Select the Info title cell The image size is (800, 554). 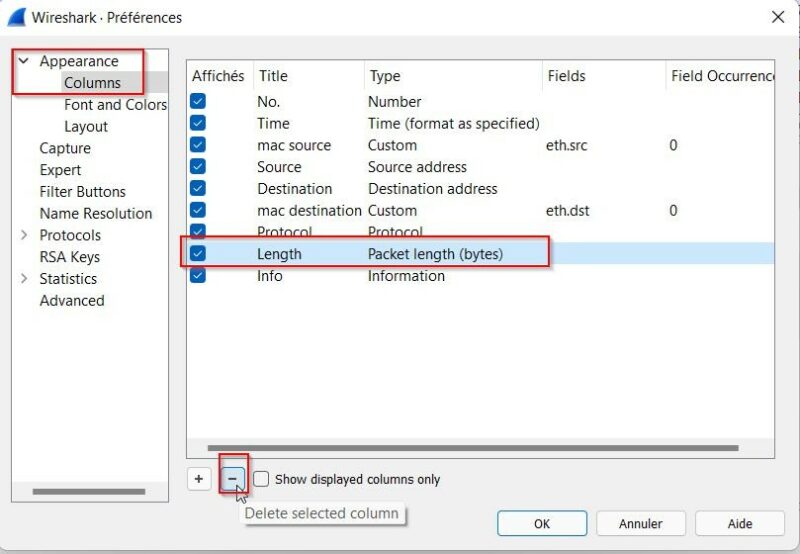(269, 276)
